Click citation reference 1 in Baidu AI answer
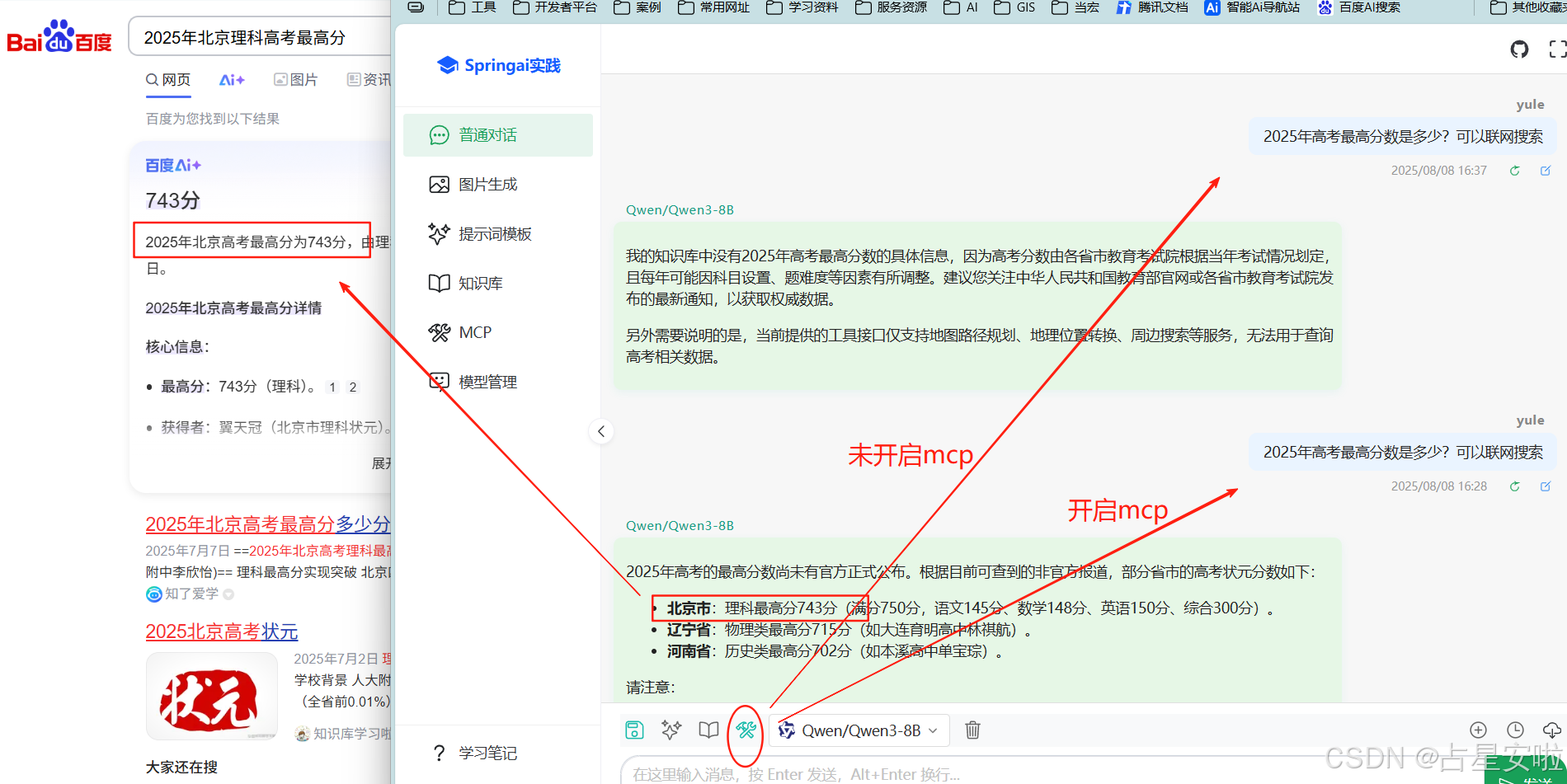 click(332, 387)
